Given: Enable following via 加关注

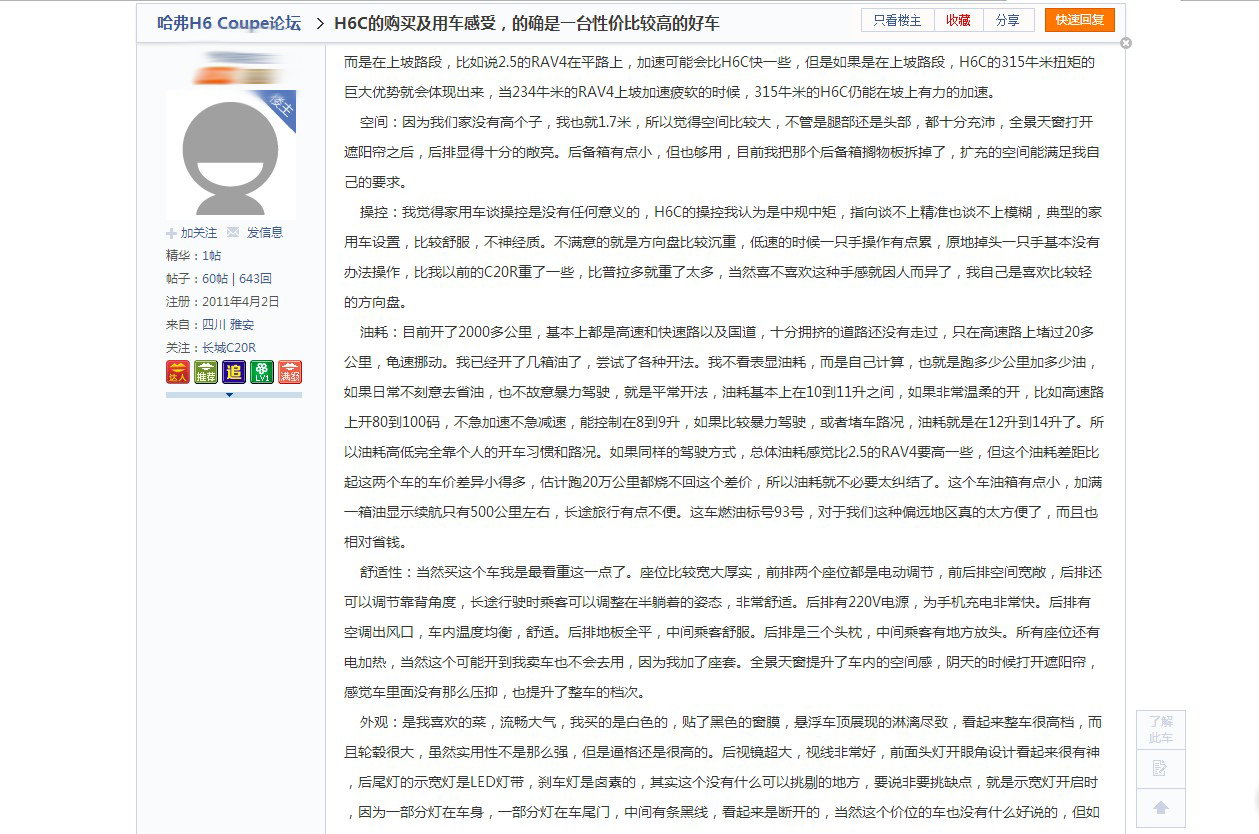Looking at the screenshot, I should (191, 232).
